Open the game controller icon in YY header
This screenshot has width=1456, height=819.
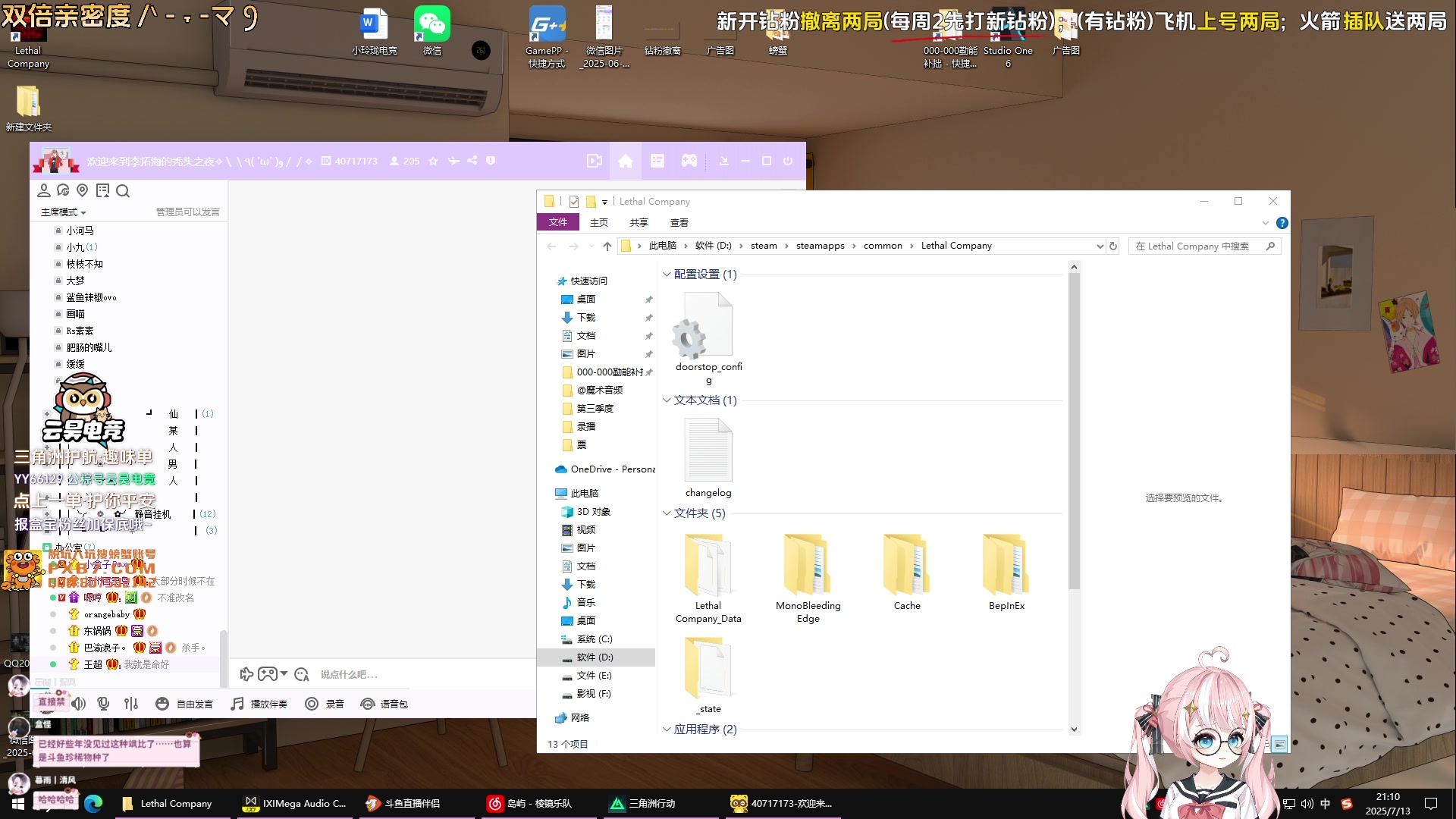coord(689,161)
